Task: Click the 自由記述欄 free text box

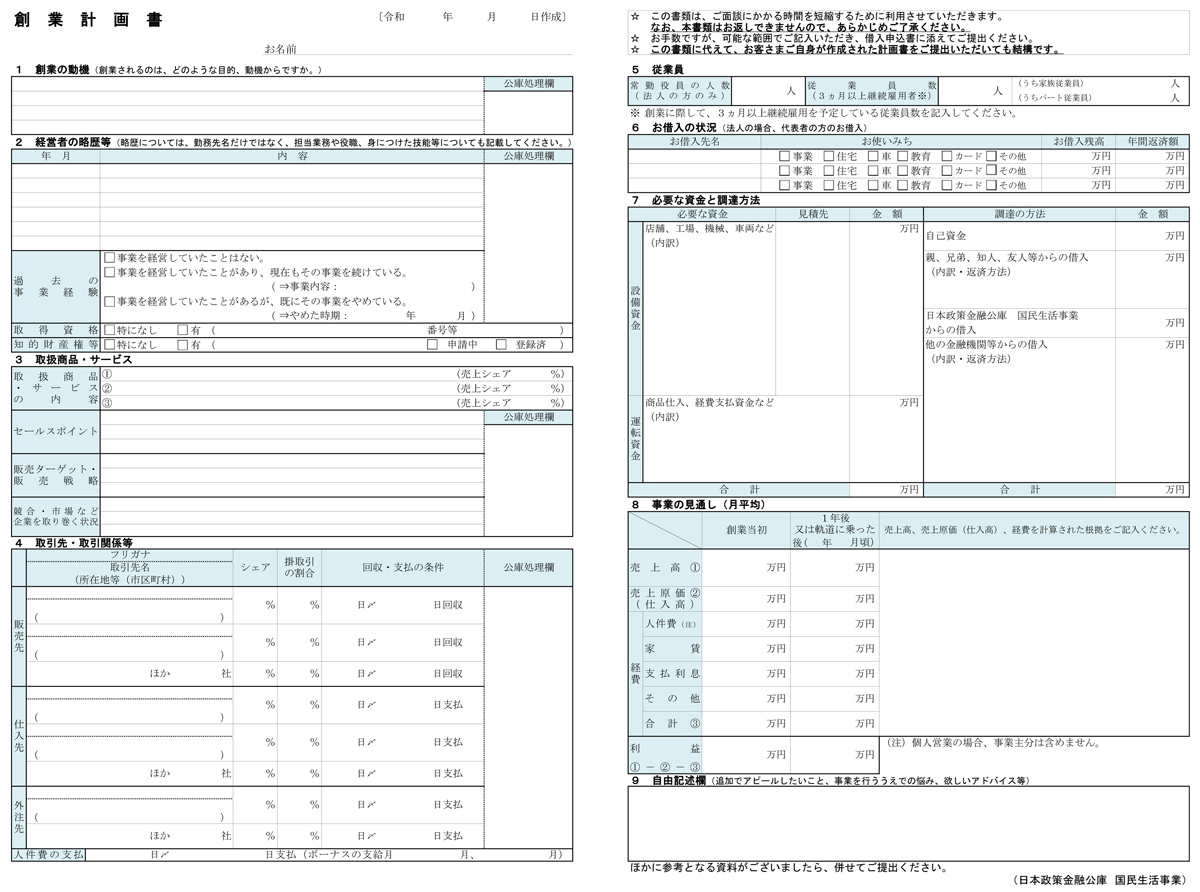Action: tap(908, 823)
